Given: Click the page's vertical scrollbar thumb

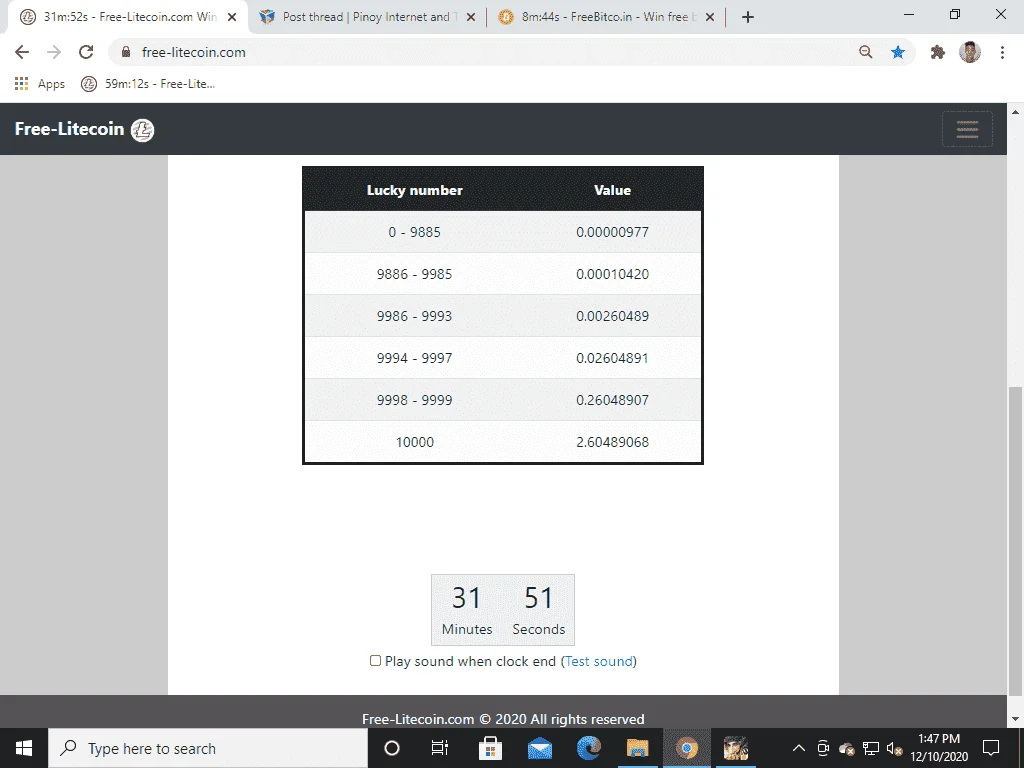Looking at the screenshot, I should pos(1015,542).
